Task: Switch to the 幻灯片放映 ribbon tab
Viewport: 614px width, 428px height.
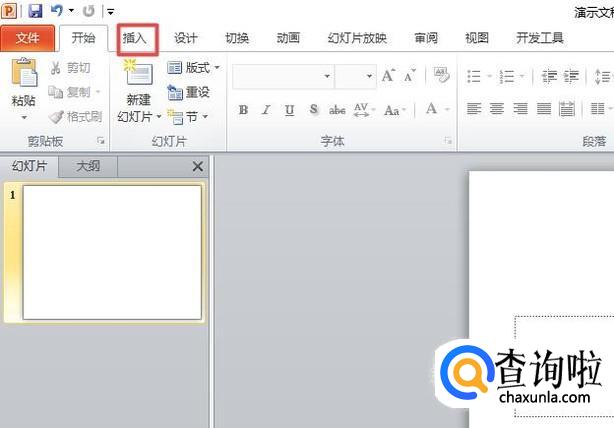Action: tap(357, 38)
